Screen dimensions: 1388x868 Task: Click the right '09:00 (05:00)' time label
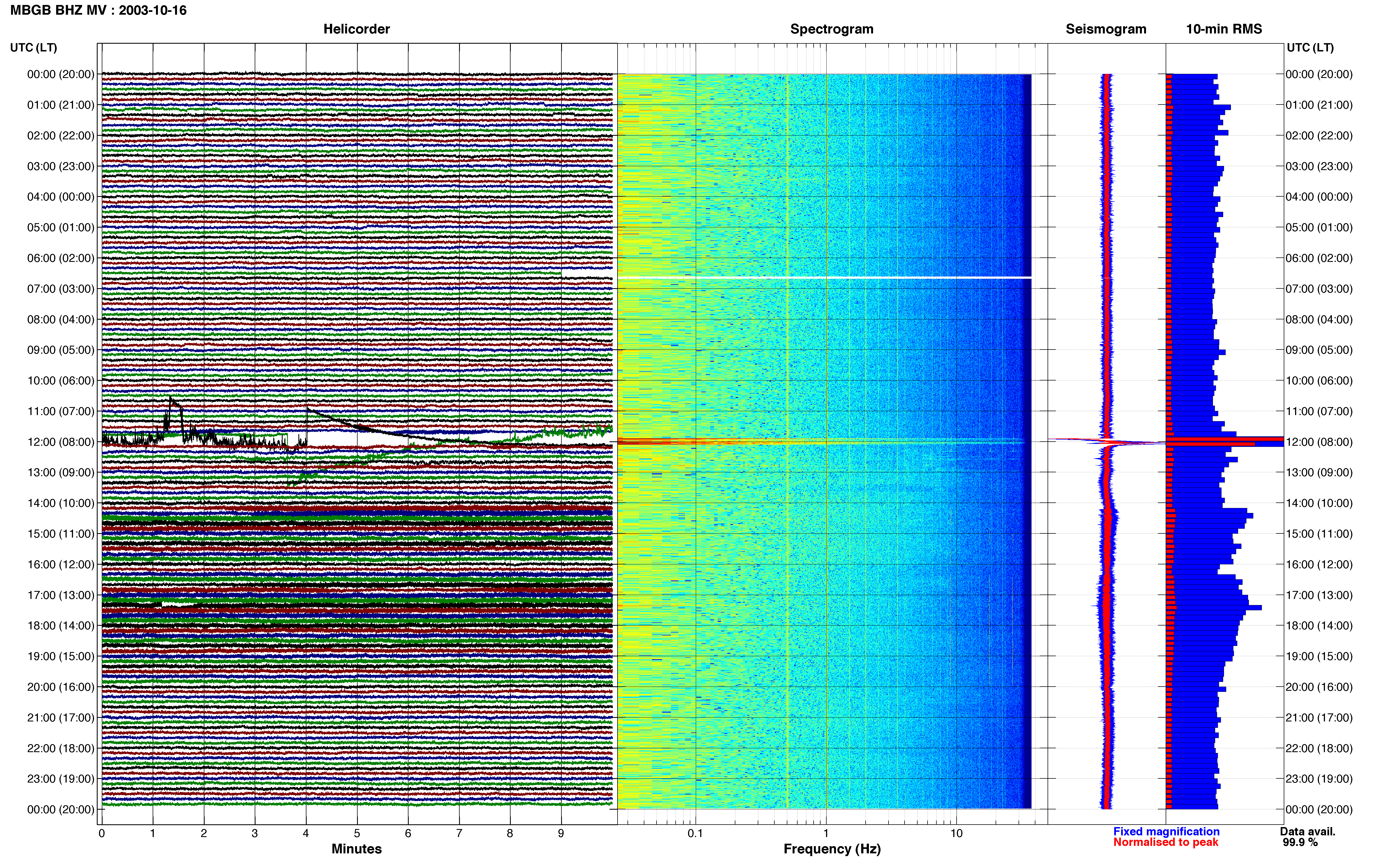(1319, 350)
